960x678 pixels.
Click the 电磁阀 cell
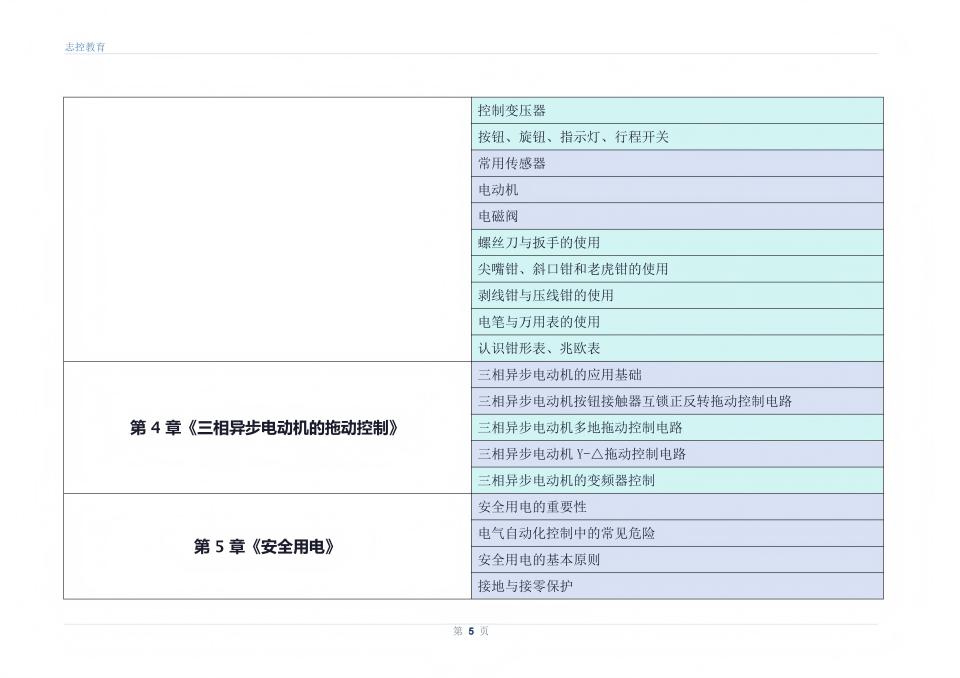click(677, 216)
